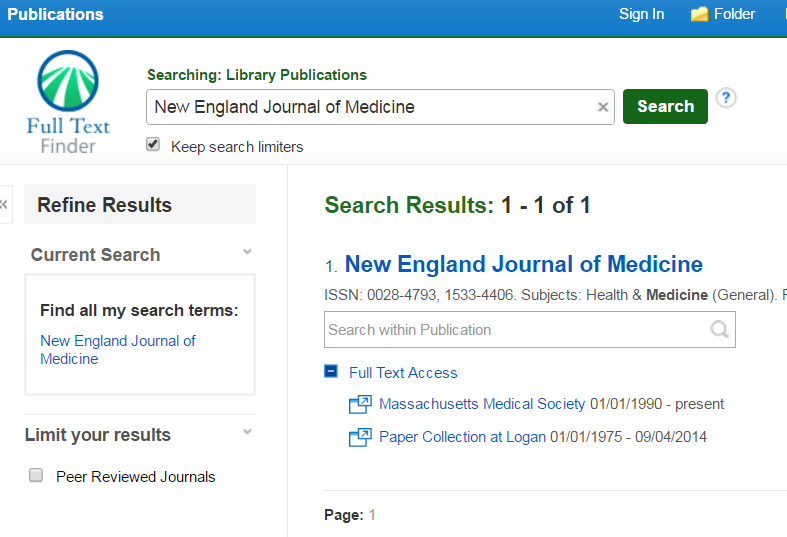The image size is (787, 537).
Task: Click the Refine Results heading
Action: pyautogui.click(x=104, y=205)
